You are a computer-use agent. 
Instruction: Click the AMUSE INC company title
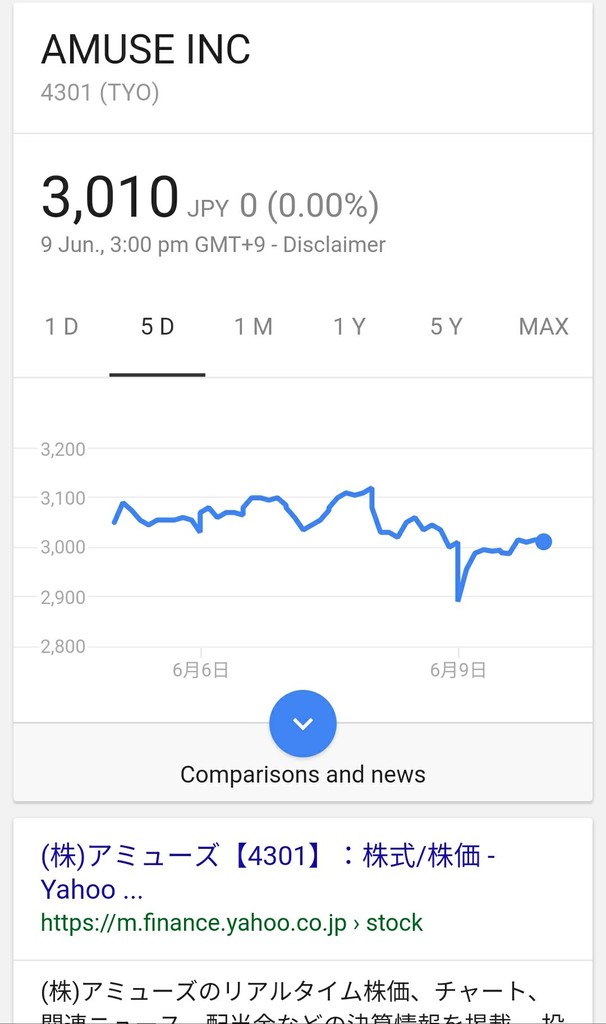[x=146, y=49]
